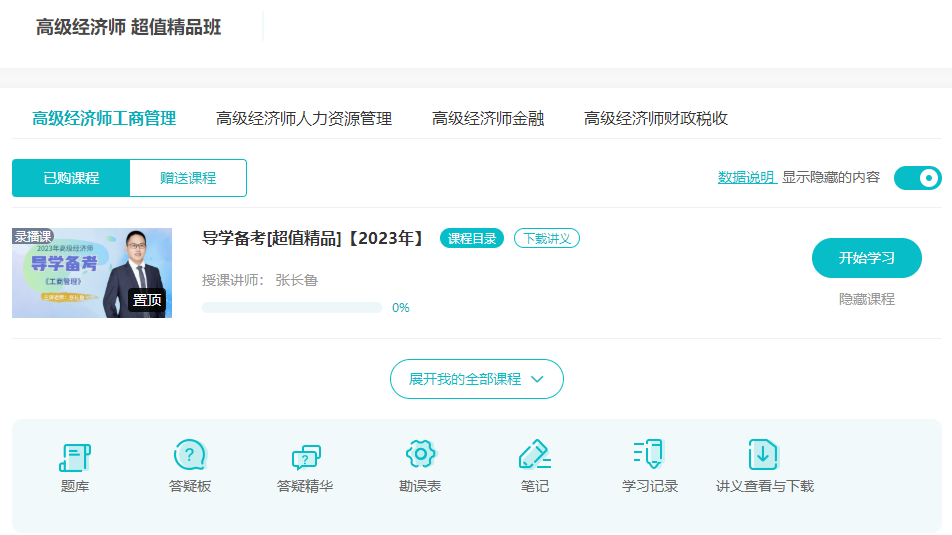952x535 pixels.
Task: Toggle the 显示隐藏的内容 switch
Action: pos(917,178)
